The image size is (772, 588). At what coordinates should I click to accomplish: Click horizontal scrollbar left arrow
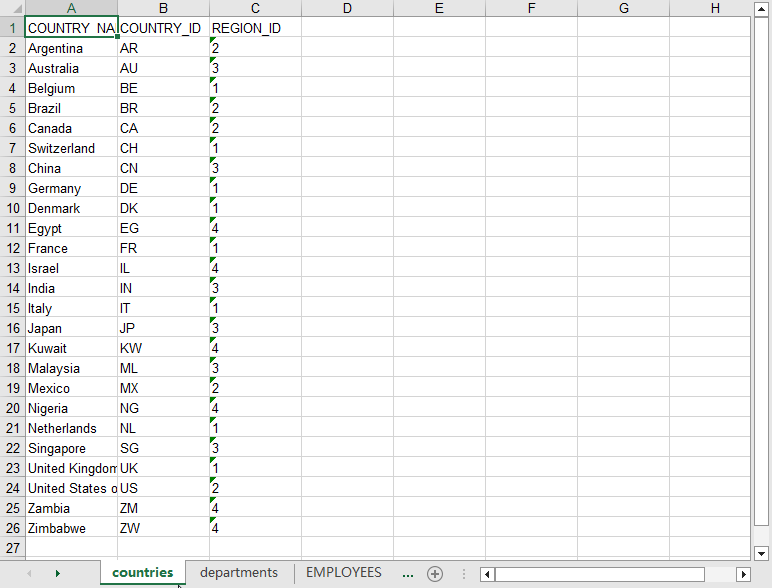(x=487, y=574)
